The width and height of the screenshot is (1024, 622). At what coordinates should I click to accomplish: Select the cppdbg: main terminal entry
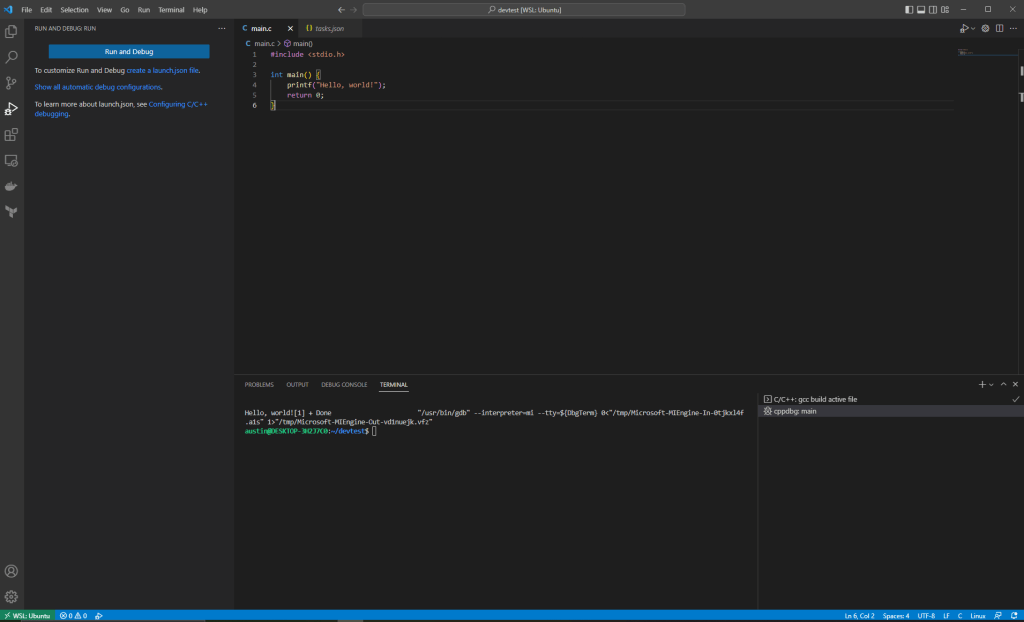coord(795,411)
